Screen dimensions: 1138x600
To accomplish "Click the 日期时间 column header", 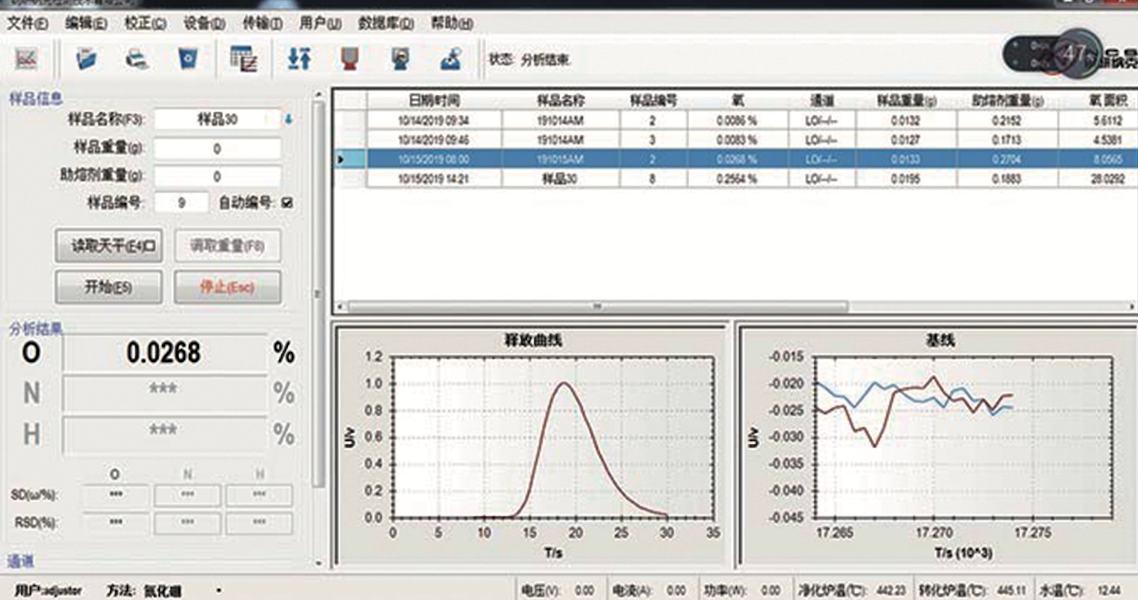I will point(434,100).
